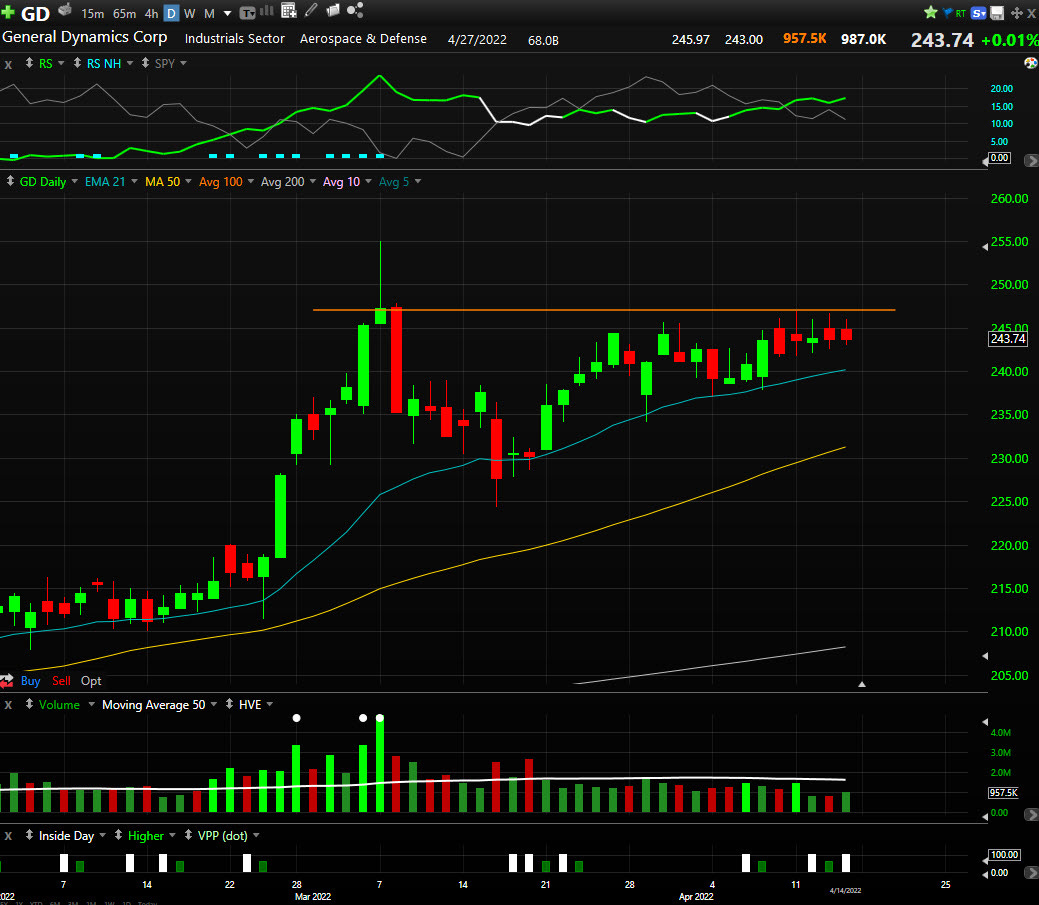This screenshot has width=1039, height=905.
Task: Click the move arrows before RS
Action: (x=29, y=63)
